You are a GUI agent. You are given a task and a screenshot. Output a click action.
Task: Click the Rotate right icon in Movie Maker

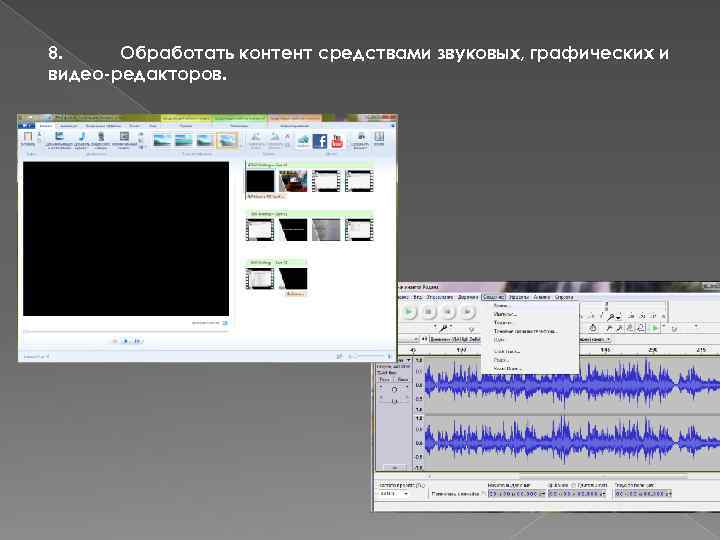pos(275,139)
